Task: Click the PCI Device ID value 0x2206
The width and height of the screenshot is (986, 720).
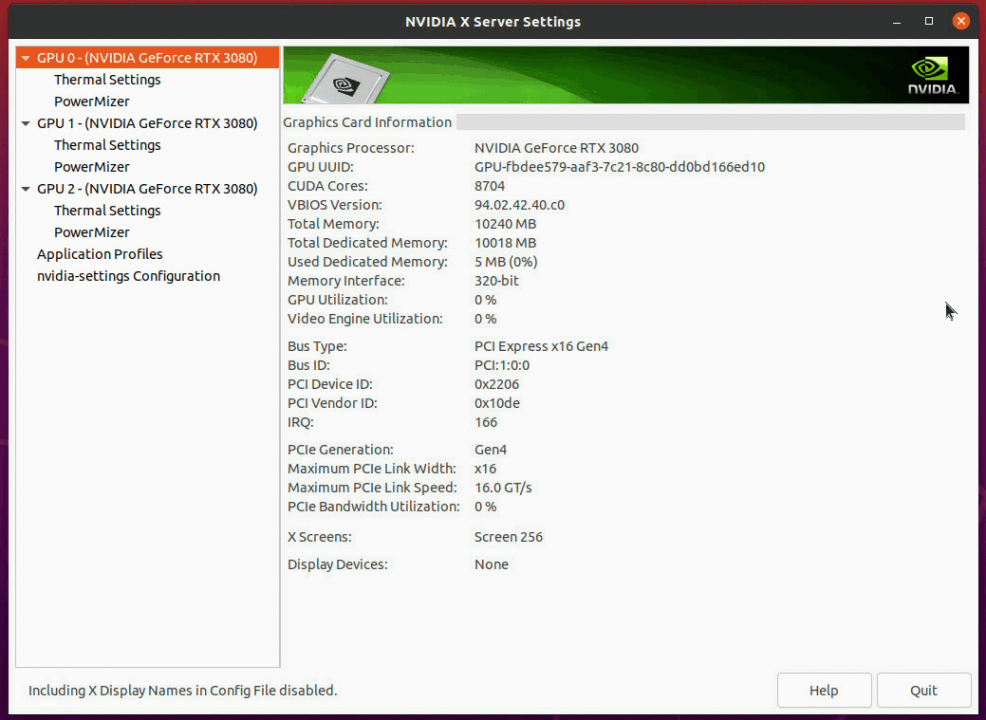Action: (x=497, y=384)
